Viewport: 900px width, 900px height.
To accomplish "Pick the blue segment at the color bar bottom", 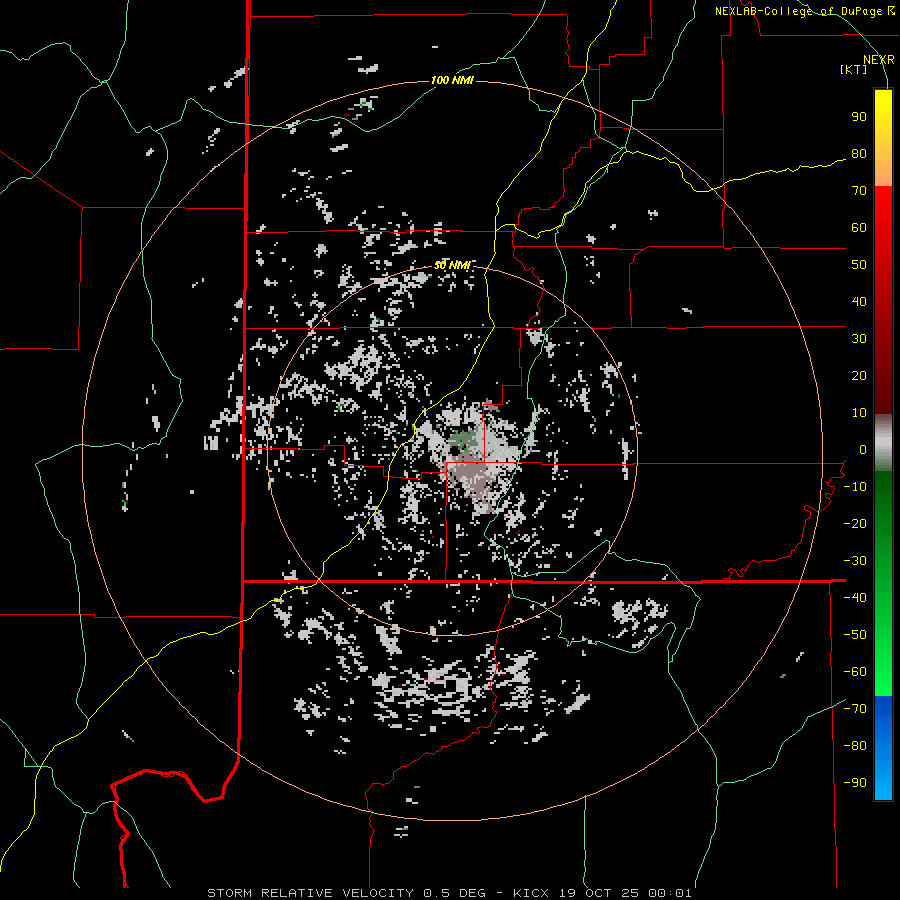I will point(883,748).
